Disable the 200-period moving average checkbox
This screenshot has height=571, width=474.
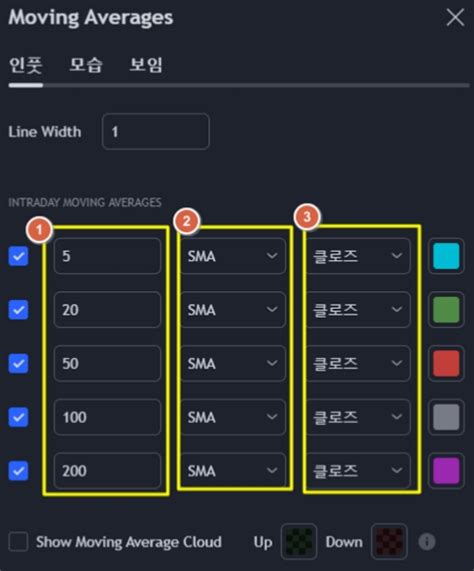click(18, 471)
